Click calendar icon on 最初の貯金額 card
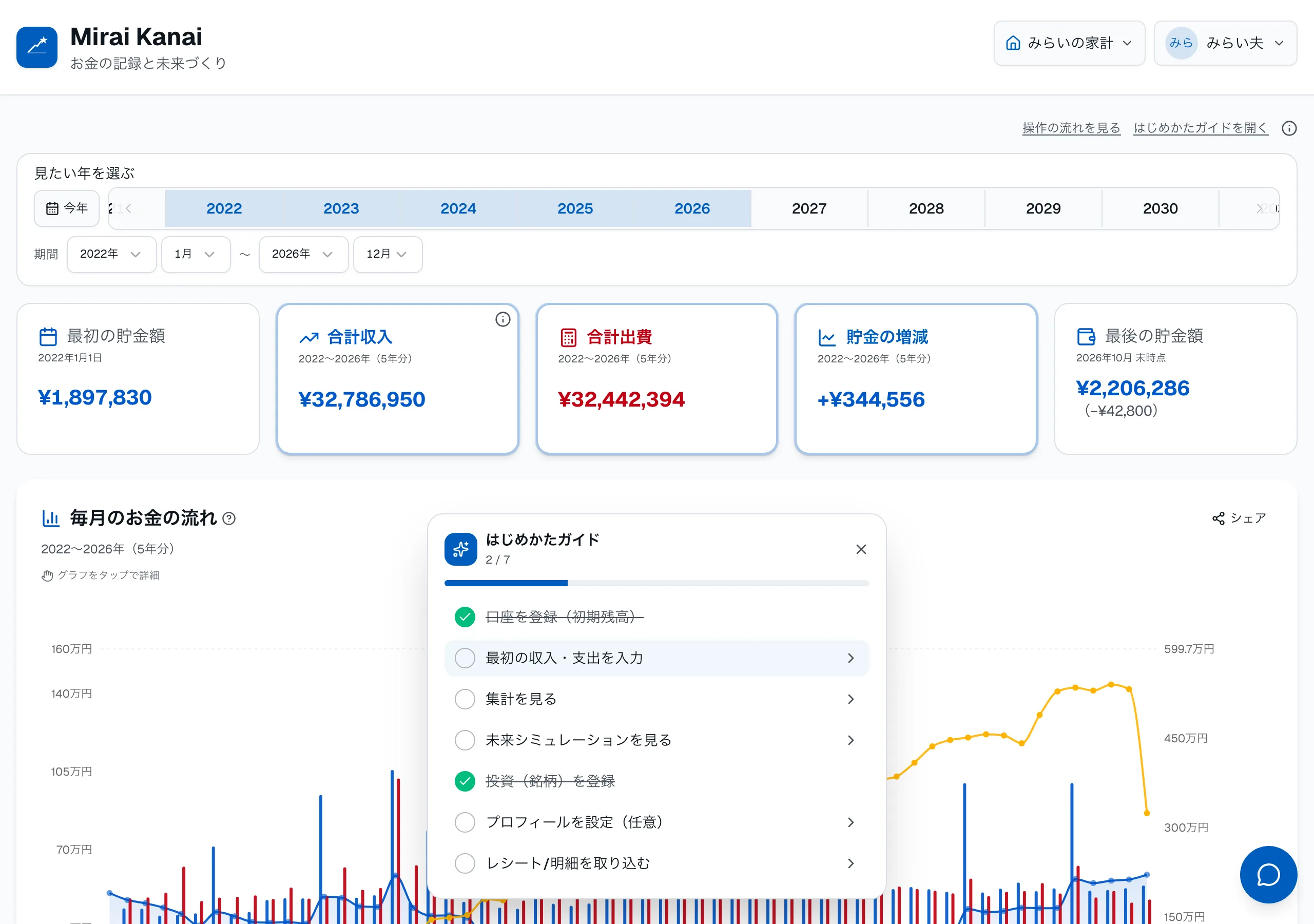The image size is (1314, 924). (48, 337)
